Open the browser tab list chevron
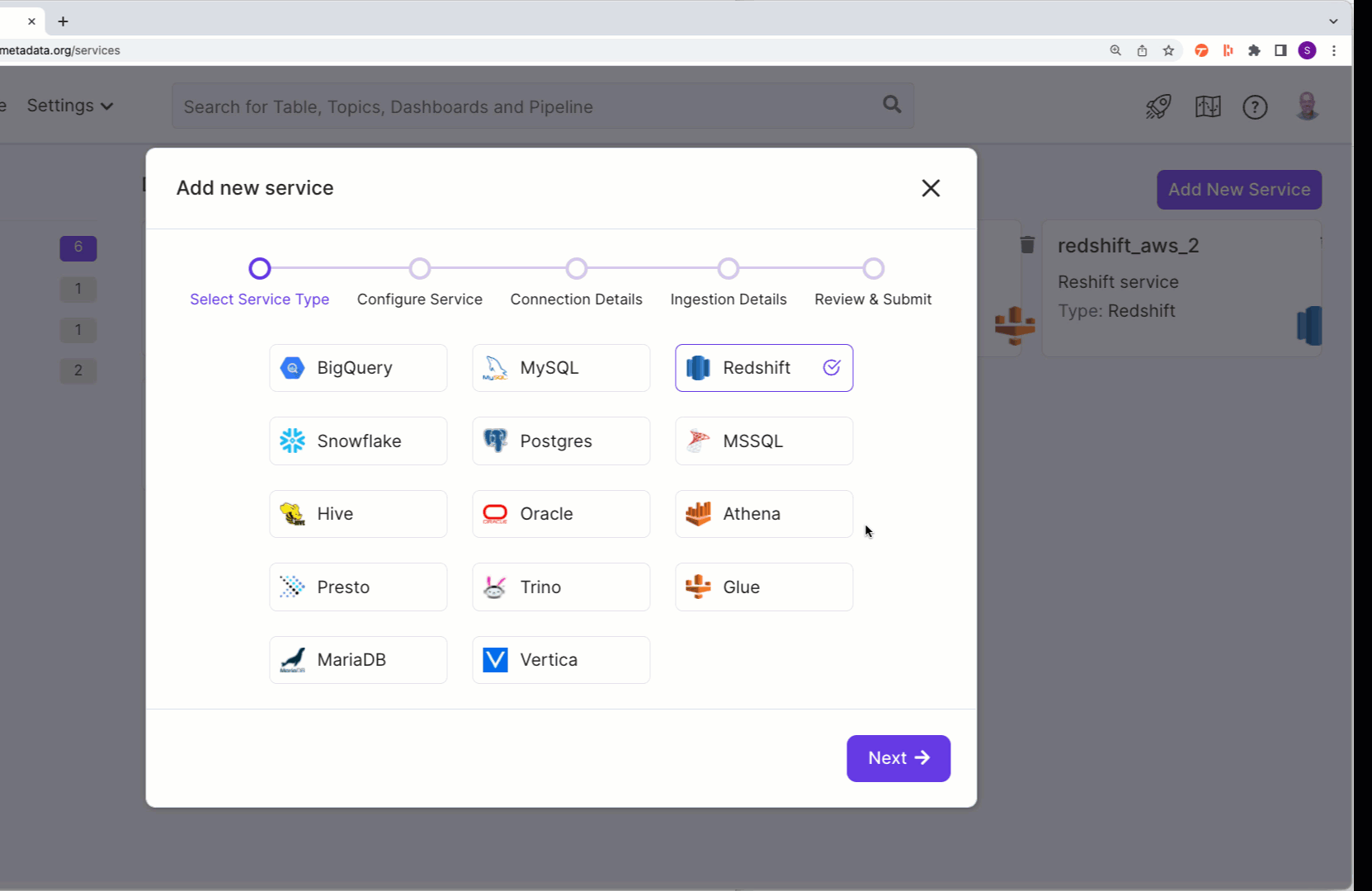 [1333, 21]
